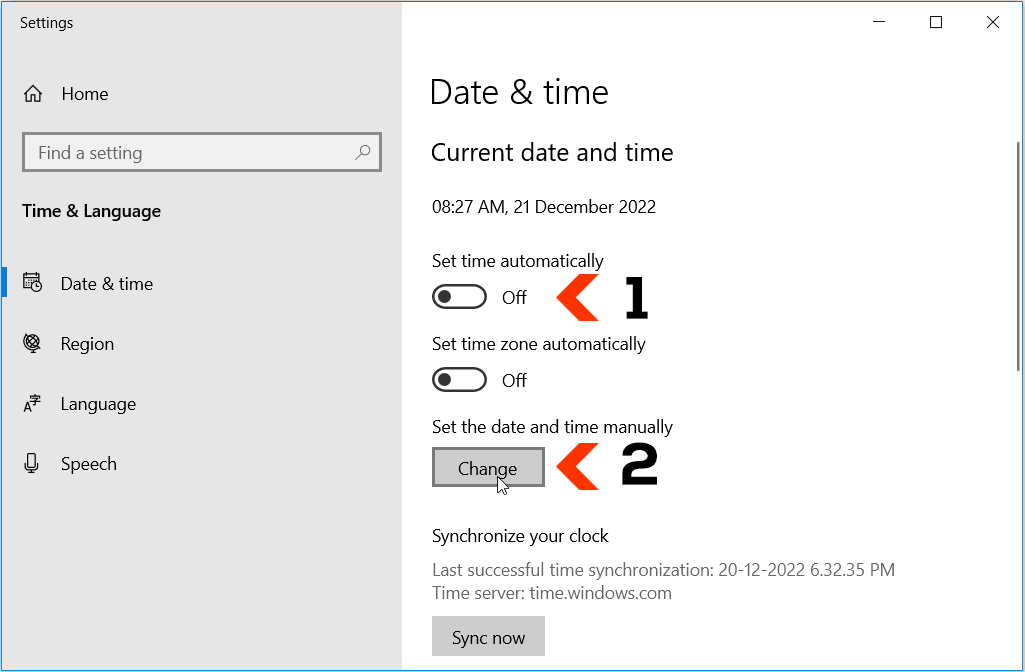Click the Speech microphone icon
The image size is (1025, 672).
(x=33, y=463)
